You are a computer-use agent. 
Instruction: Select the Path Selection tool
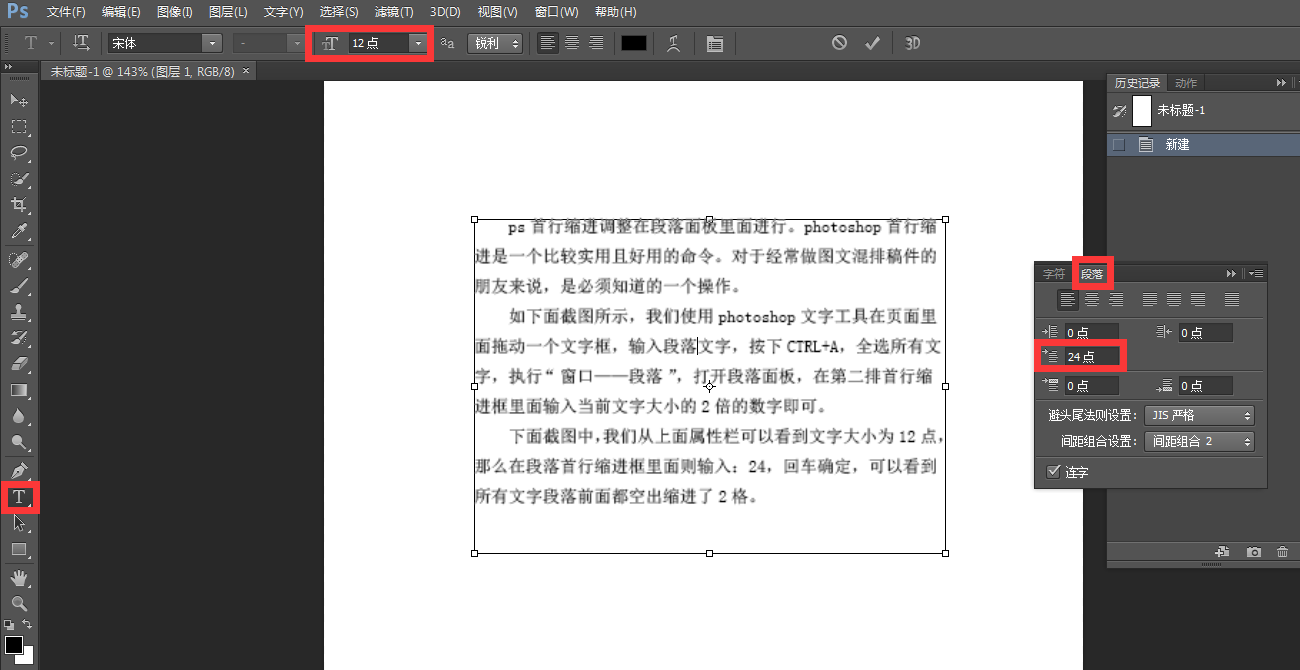18,523
